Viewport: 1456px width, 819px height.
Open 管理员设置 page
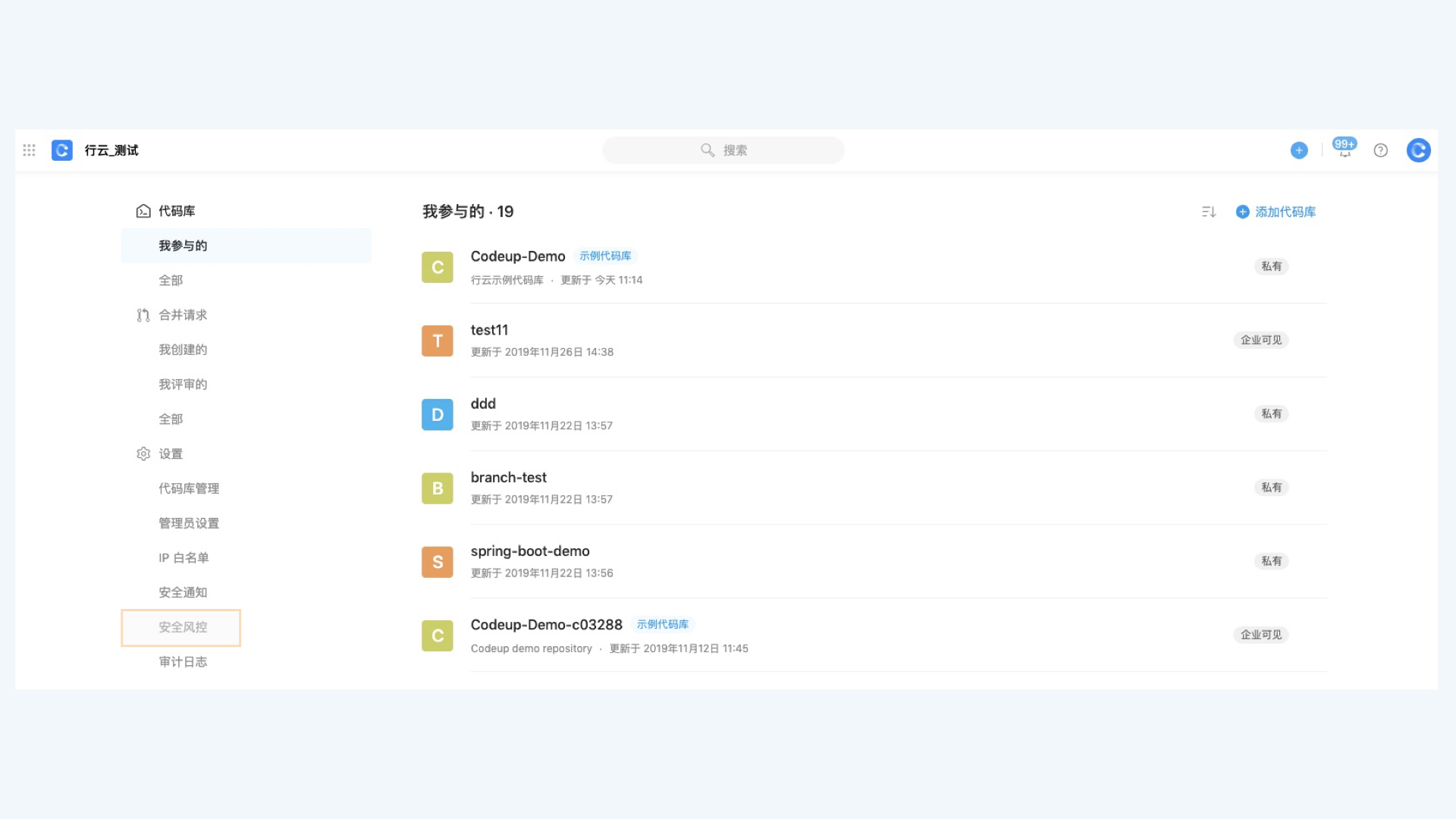(189, 523)
